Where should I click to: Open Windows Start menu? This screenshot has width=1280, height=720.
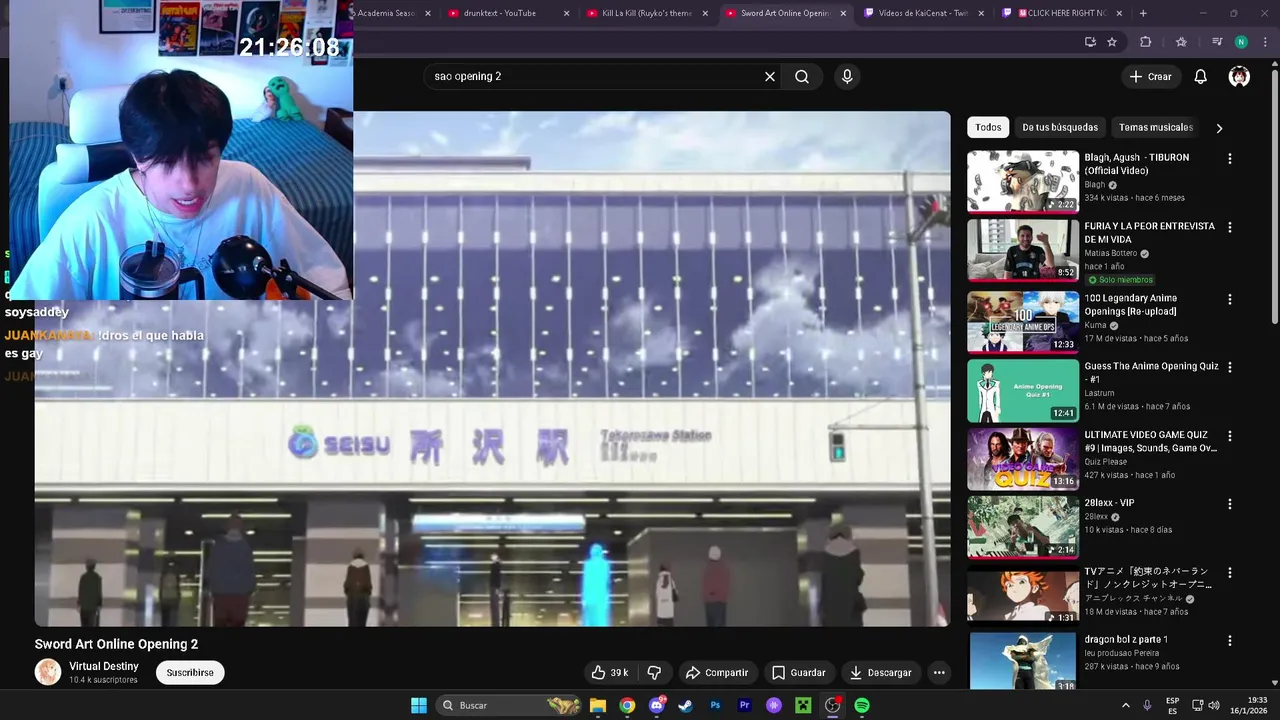click(x=419, y=705)
